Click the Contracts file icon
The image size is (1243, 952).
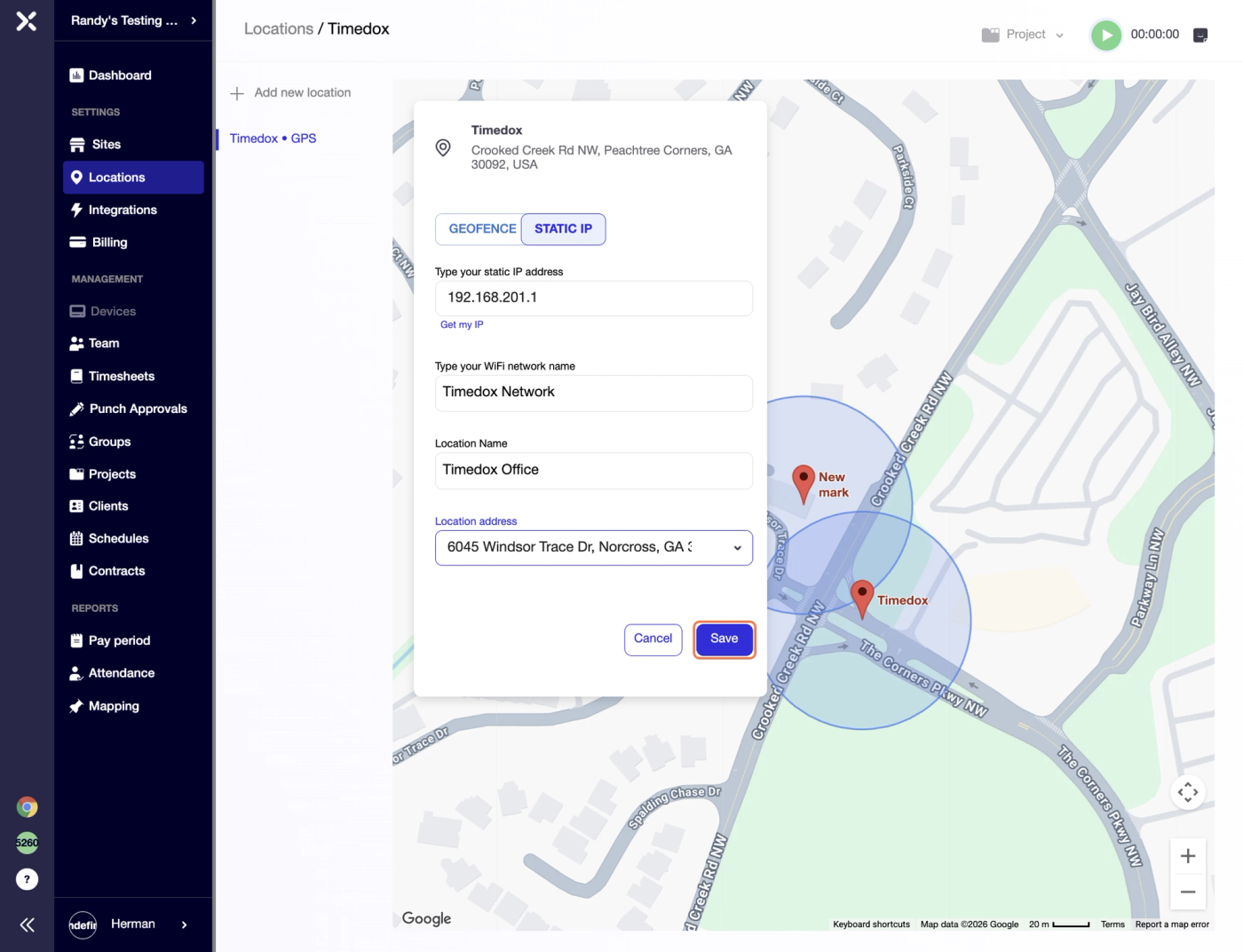76,572
